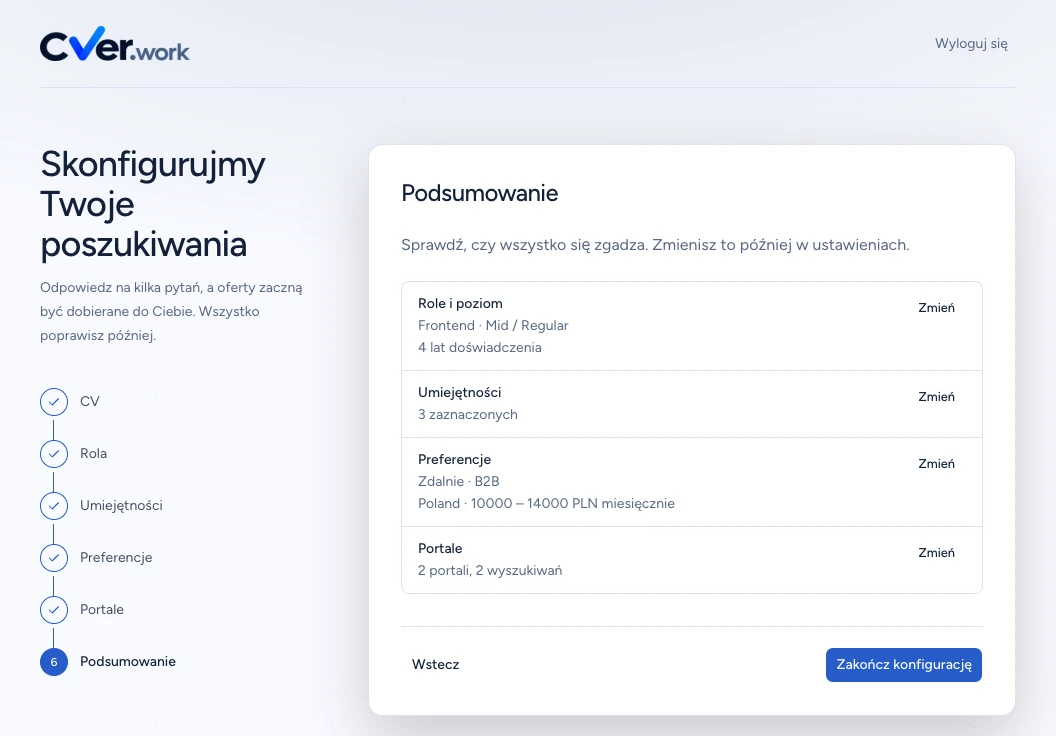
Task: Click the Odpowiedz na kilka pytań paragraph
Action: coord(171,311)
